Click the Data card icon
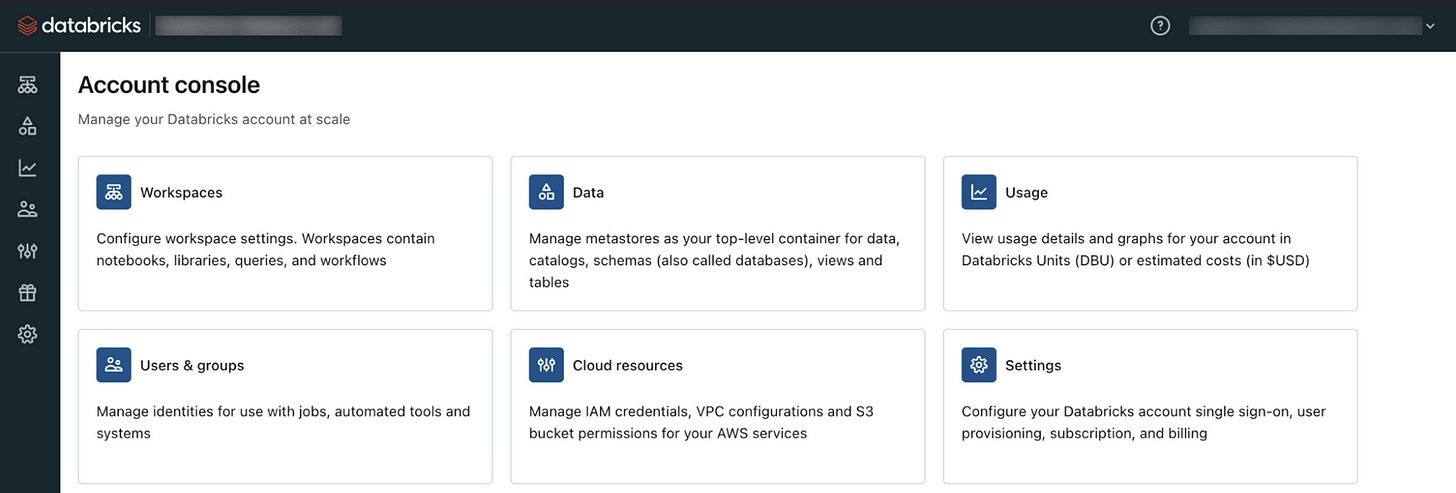 (x=546, y=192)
